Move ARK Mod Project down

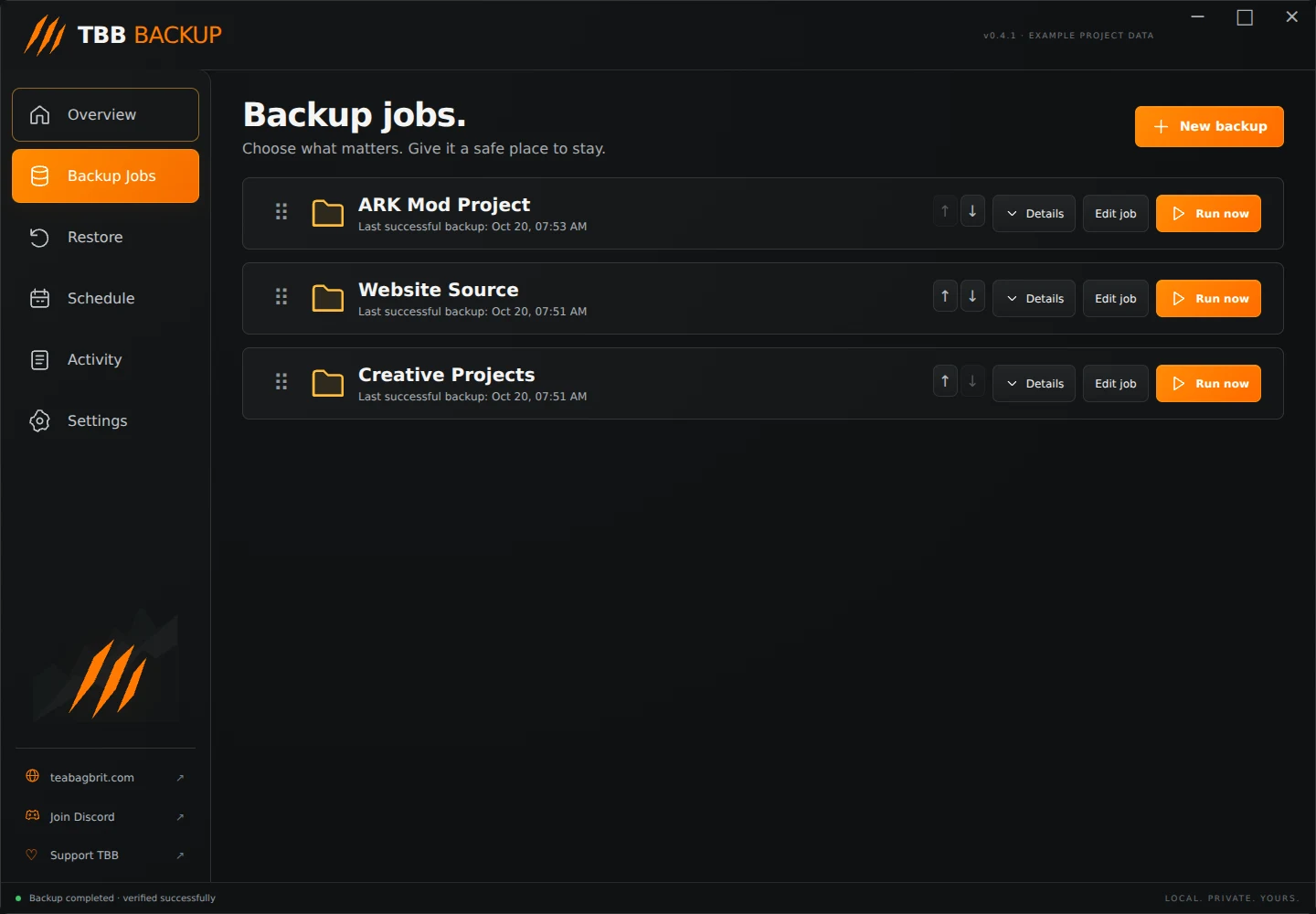[972, 211]
